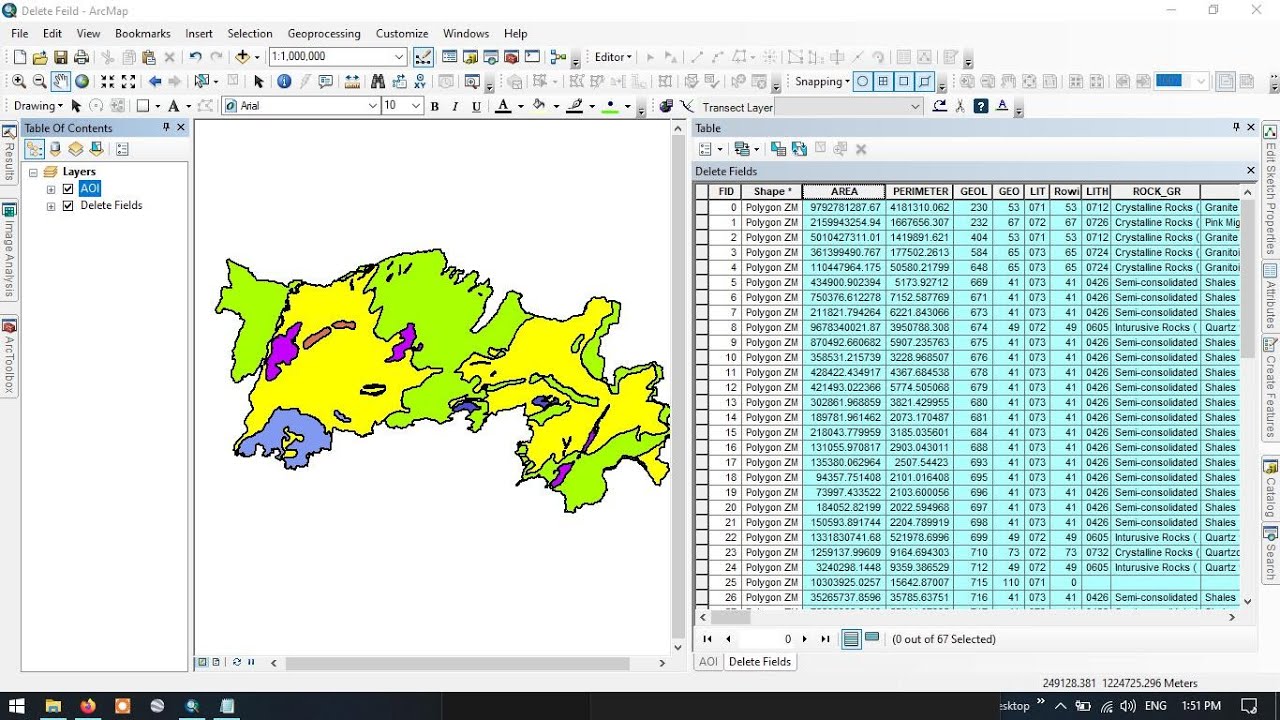Screen dimensions: 1280x720
Task: Save the map document
Action: tap(61, 57)
